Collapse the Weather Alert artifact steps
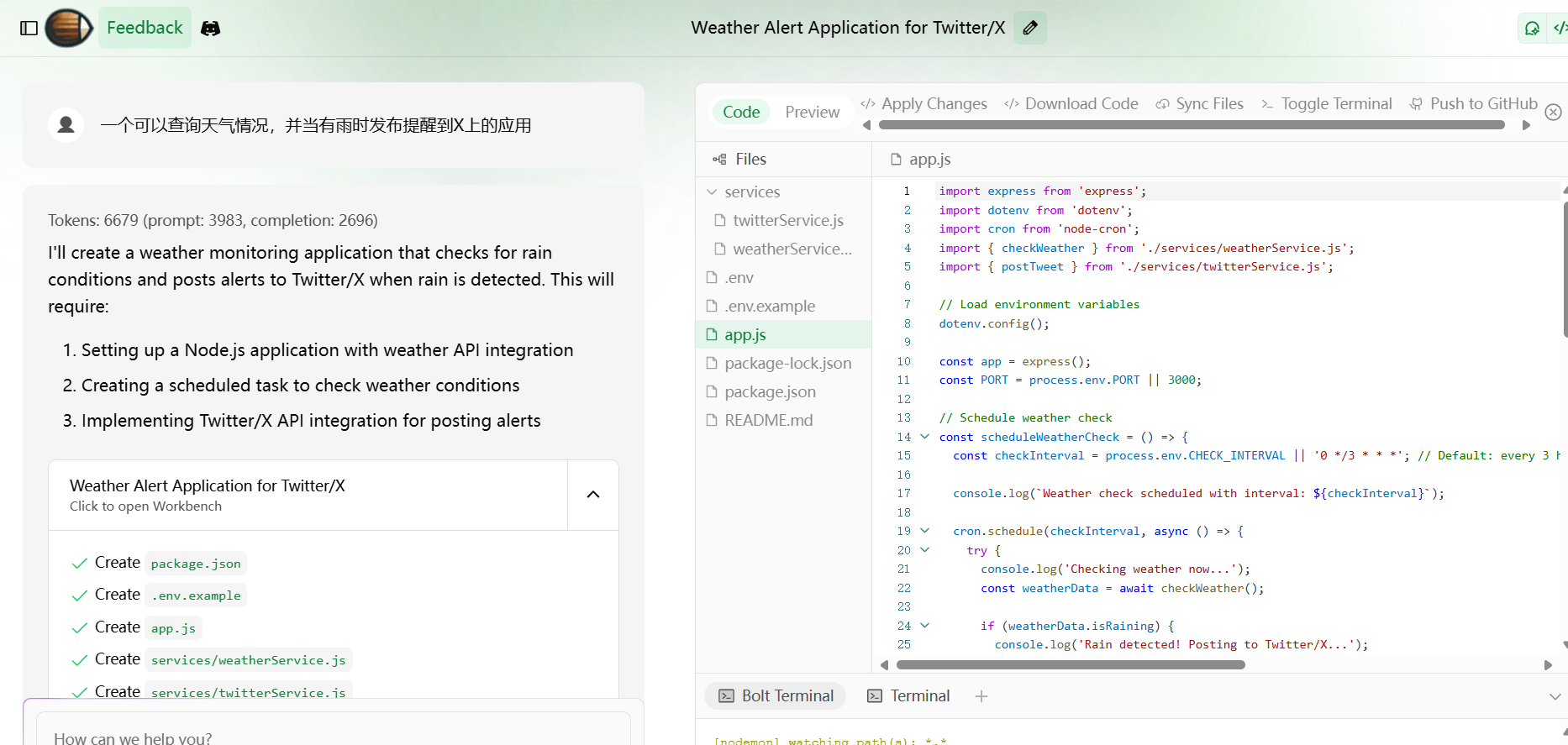Image resolution: width=1568 pixels, height=745 pixels. pyautogui.click(x=593, y=495)
